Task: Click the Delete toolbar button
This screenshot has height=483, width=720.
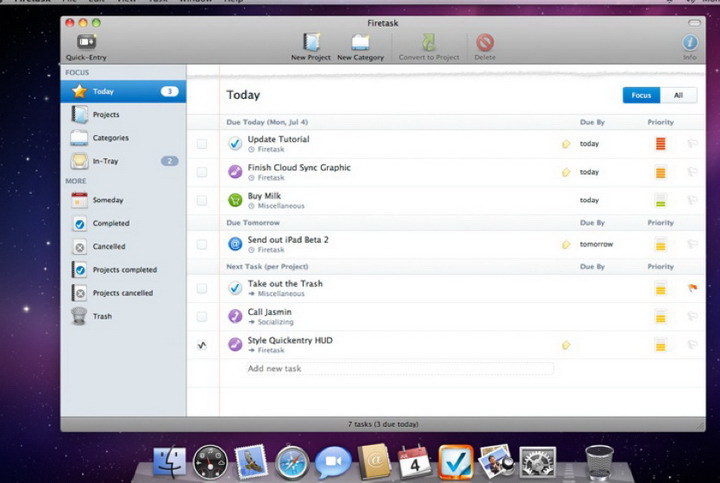Action: pos(485,47)
